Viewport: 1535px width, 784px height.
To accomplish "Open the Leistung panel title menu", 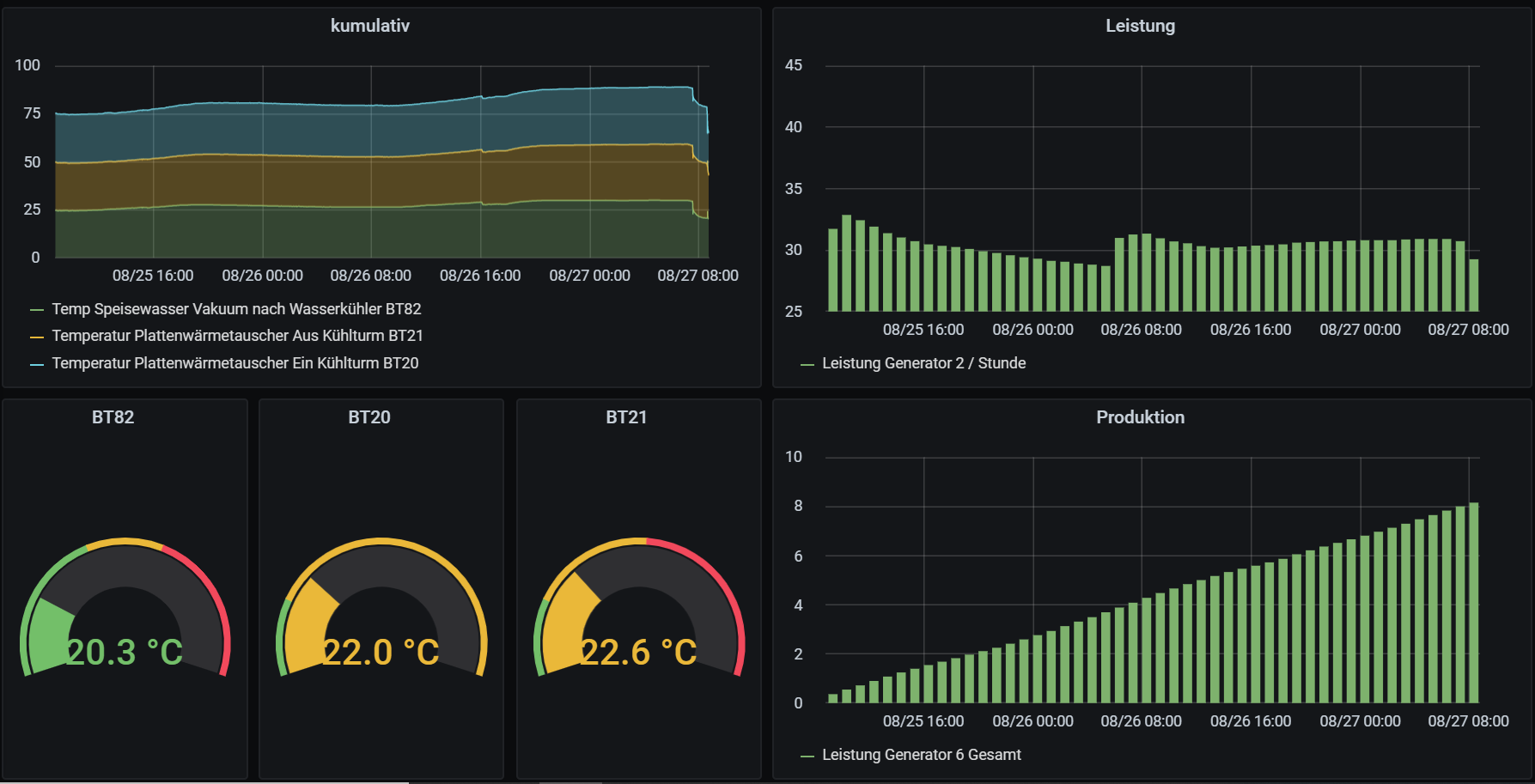I will (1140, 26).
